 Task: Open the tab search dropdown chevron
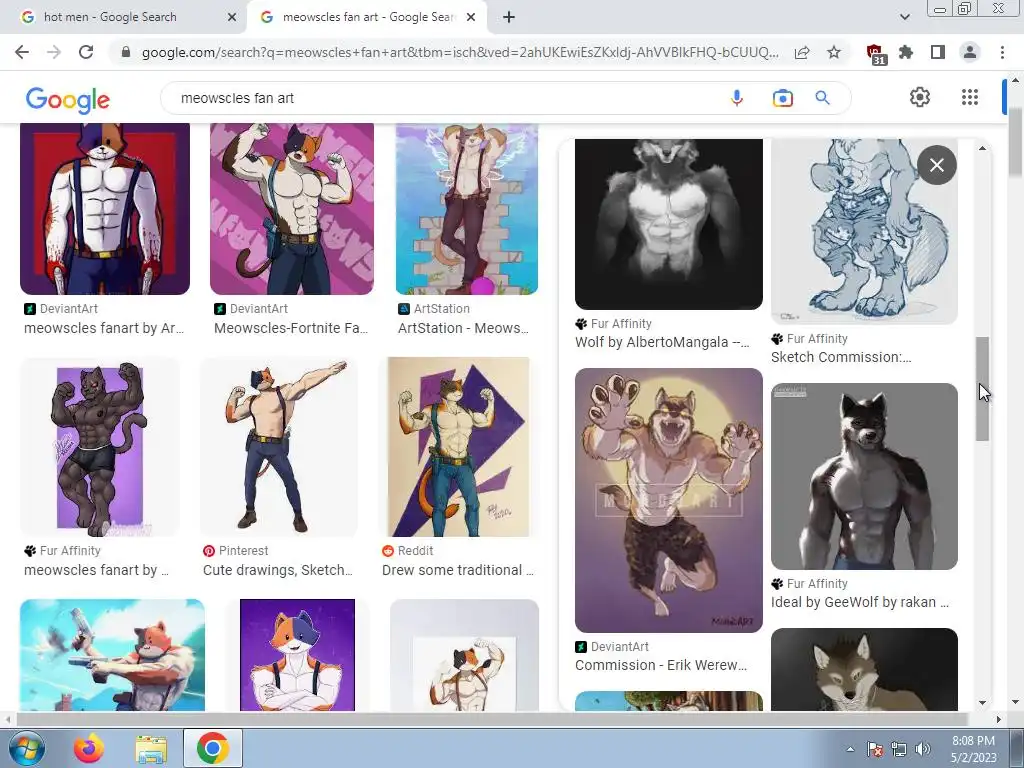904,17
